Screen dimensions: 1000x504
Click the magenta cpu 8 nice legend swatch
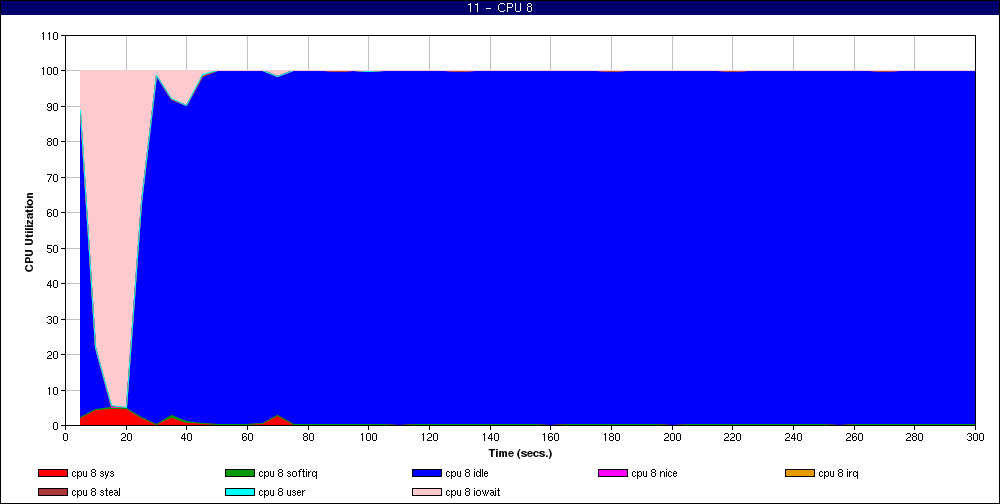[613, 473]
